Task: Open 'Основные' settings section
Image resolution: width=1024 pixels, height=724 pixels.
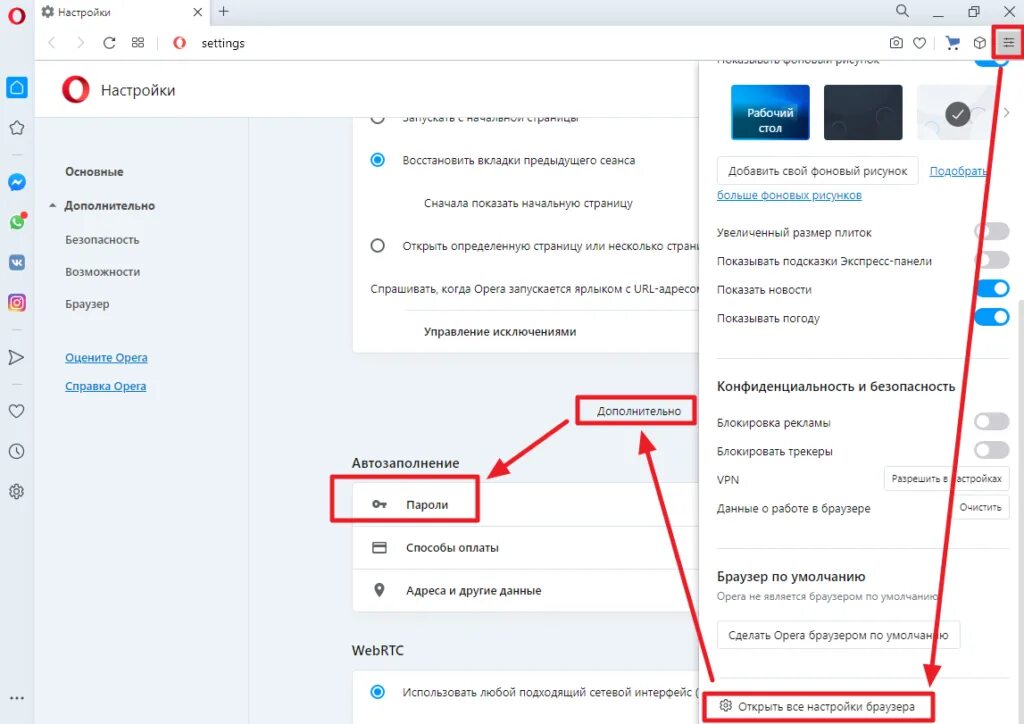Action: pos(94,172)
